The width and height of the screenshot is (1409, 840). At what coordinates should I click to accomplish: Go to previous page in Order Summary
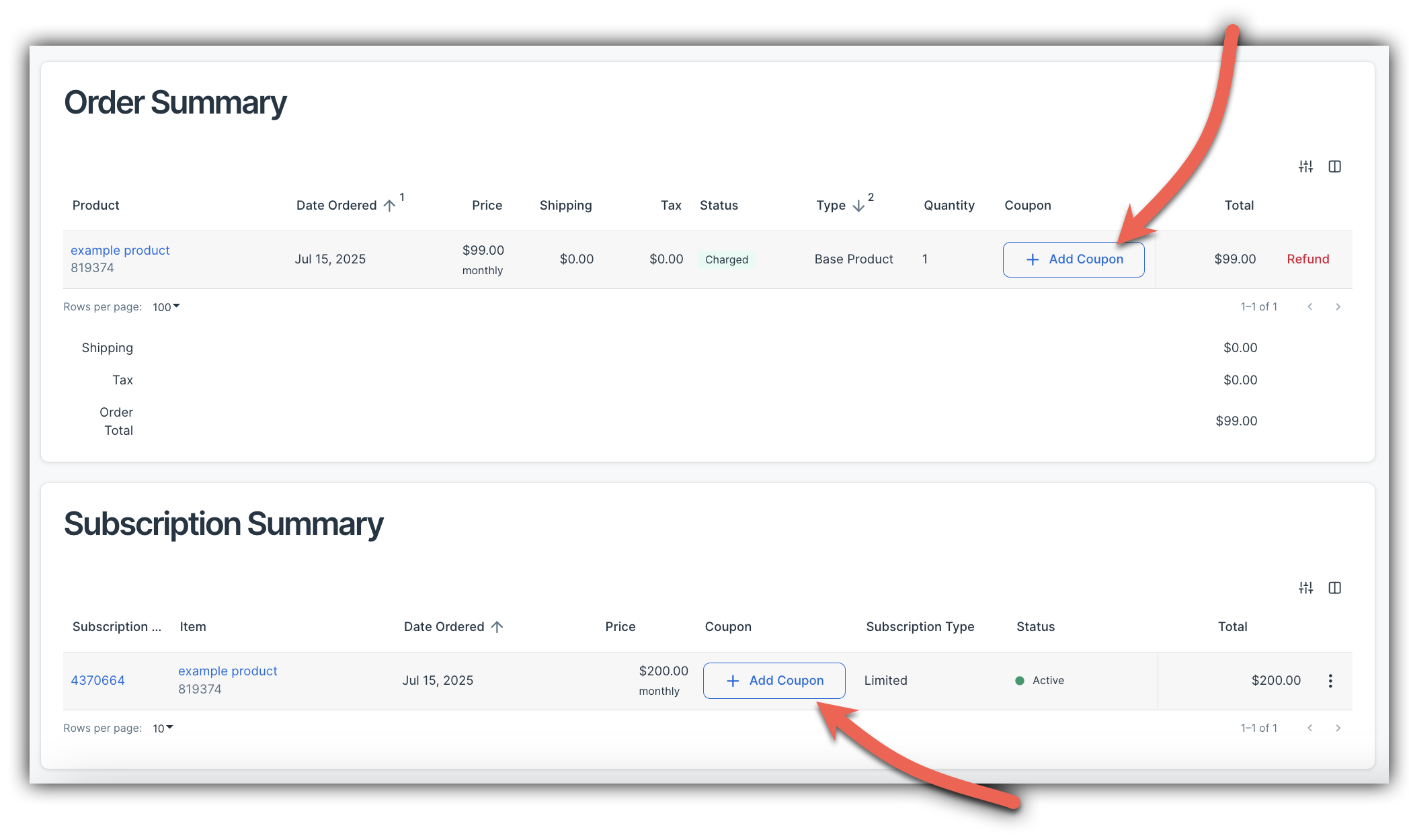coord(1310,307)
